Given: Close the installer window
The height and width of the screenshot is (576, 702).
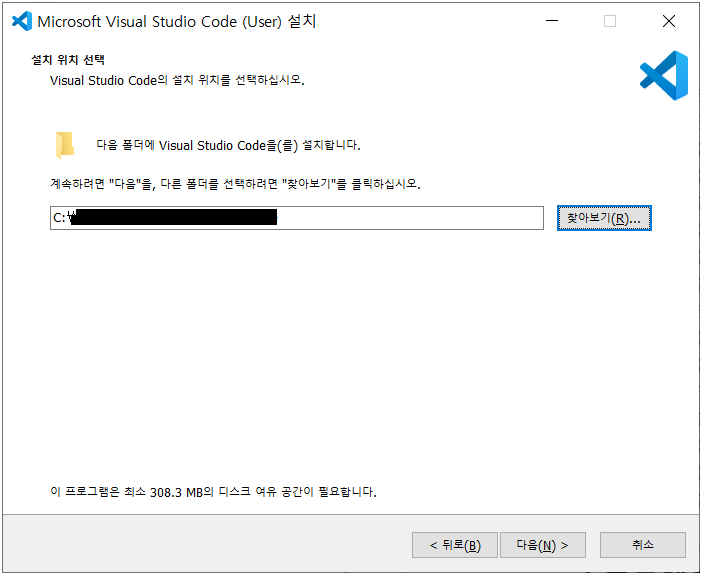Looking at the screenshot, I should tap(669, 21).
